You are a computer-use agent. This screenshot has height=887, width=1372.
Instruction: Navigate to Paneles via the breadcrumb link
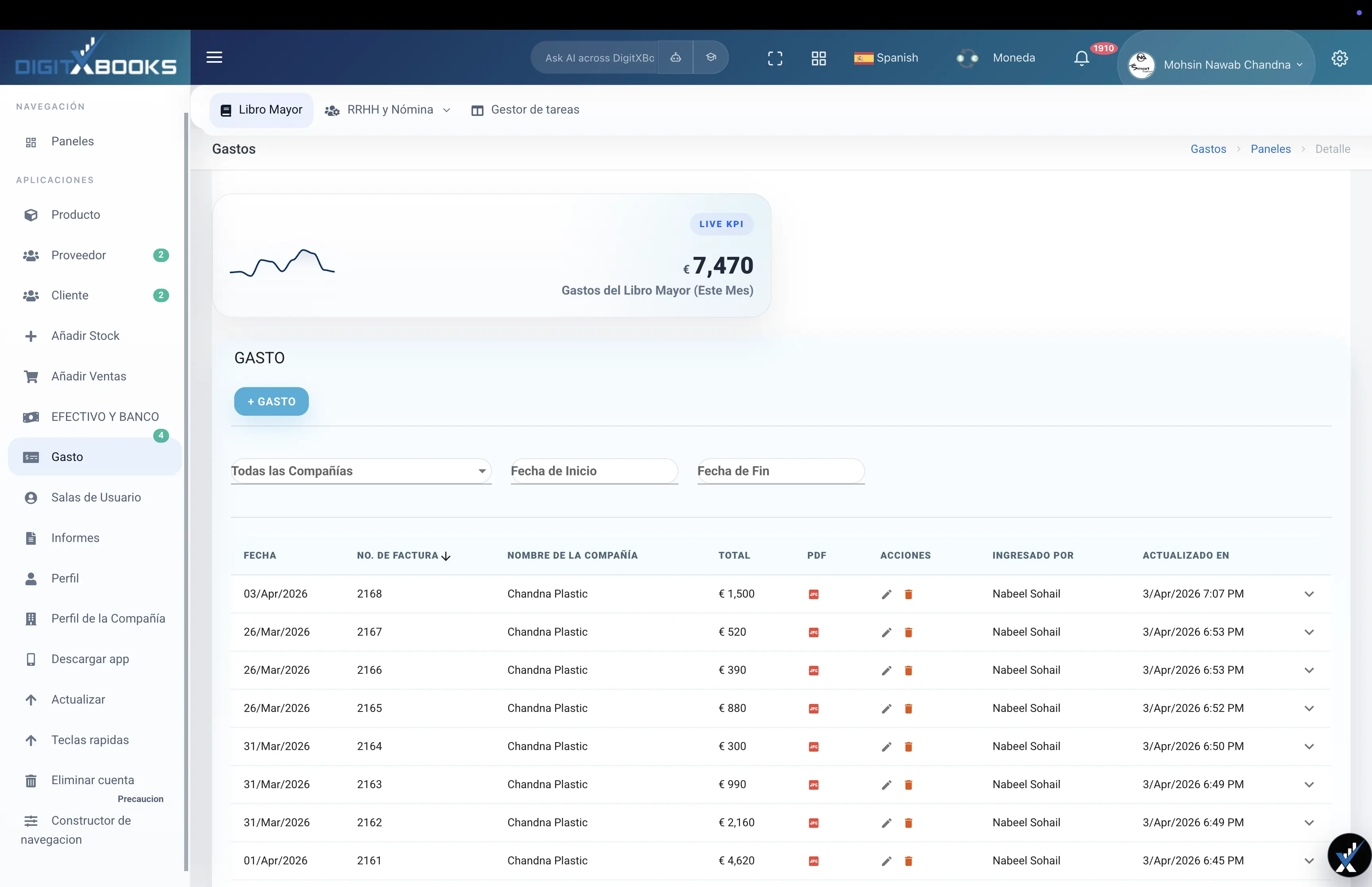click(x=1270, y=148)
